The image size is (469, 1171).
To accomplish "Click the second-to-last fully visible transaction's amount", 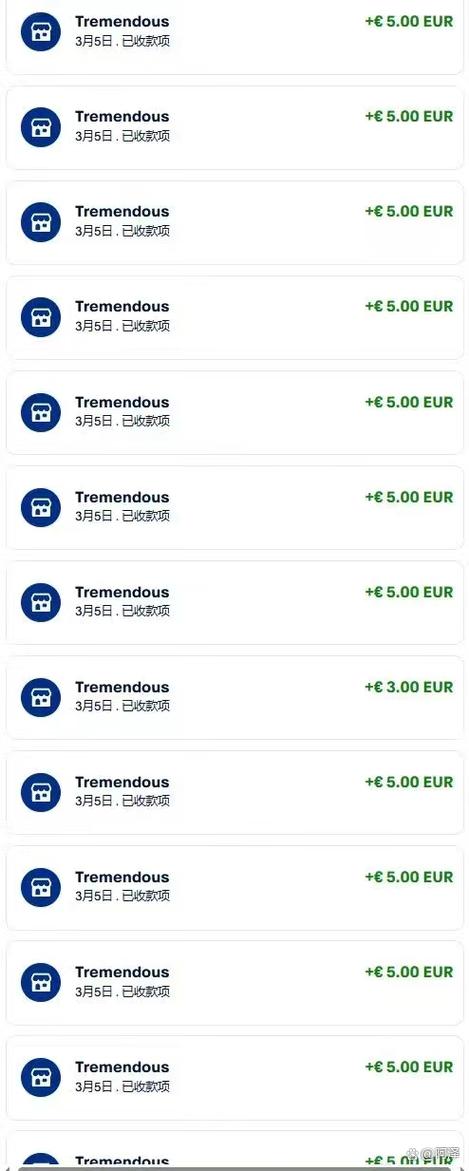I will tap(409, 972).
